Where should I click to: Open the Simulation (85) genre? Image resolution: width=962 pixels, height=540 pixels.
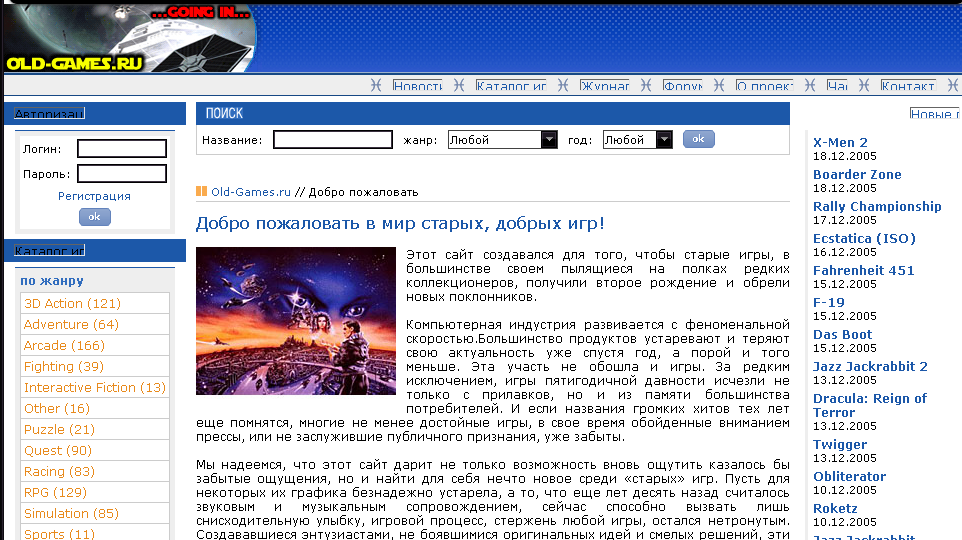(x=71, y=514)
